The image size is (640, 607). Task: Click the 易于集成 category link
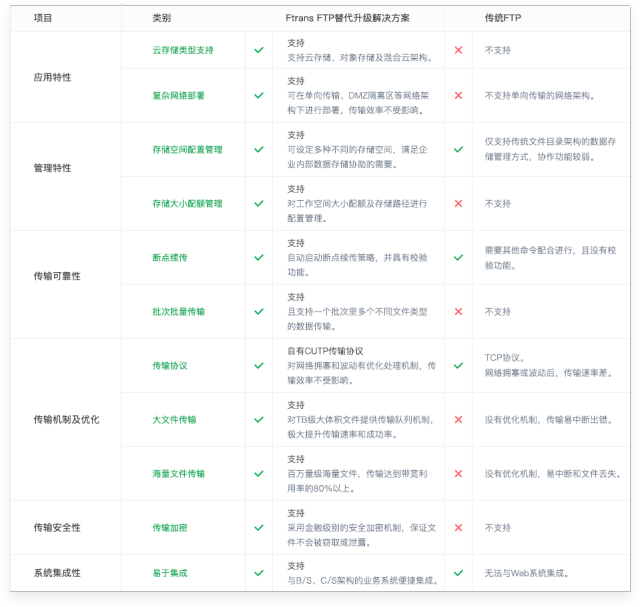pos(170,573)
